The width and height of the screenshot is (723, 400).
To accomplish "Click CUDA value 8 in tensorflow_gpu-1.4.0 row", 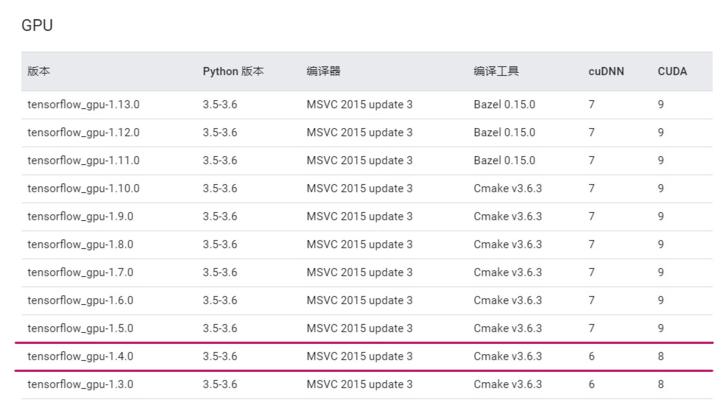I will pos(661,356).
